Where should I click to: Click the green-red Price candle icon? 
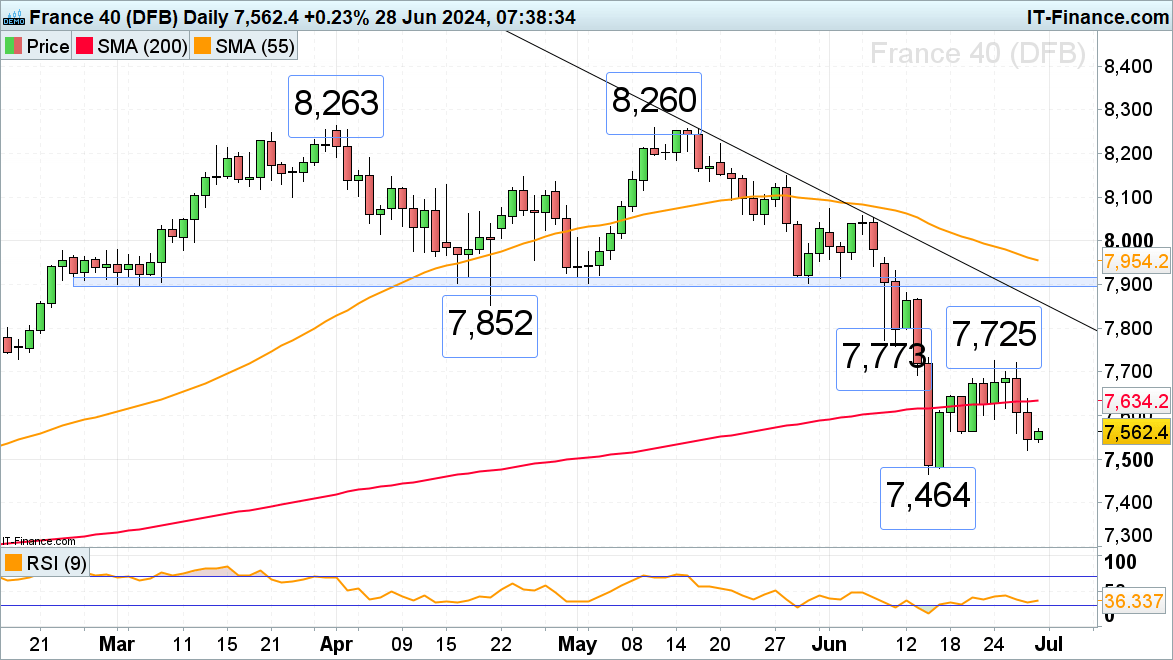tap(14, 47)
